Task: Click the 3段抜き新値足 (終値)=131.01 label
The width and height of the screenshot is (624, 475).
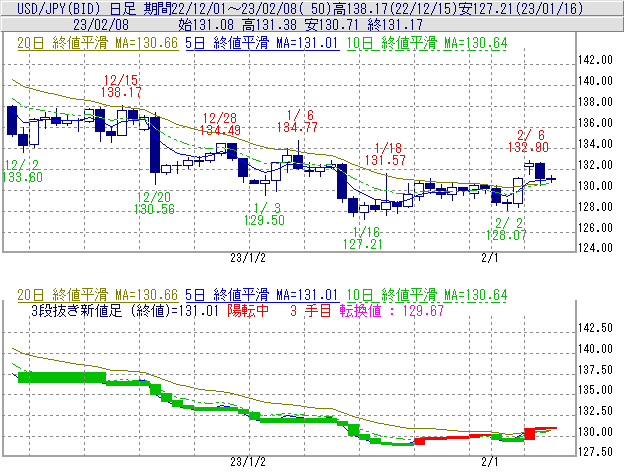Action: (125, 311)
